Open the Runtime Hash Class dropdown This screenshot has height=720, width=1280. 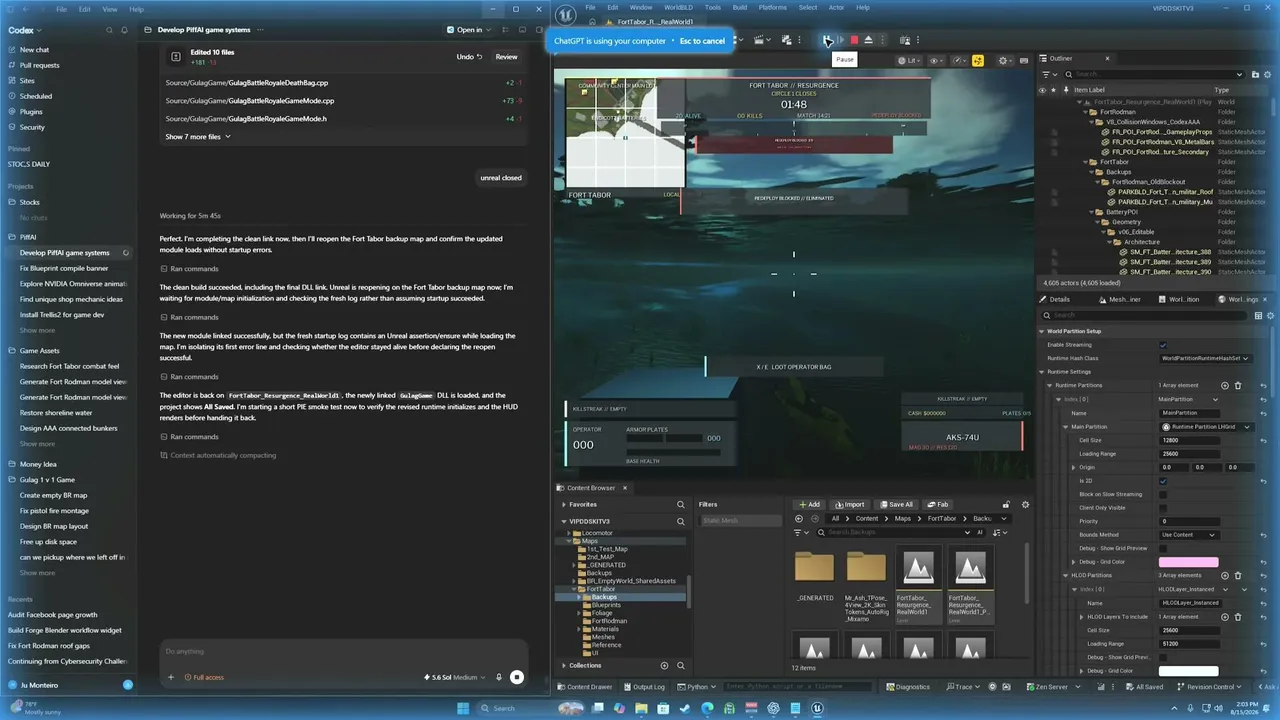click(x=1205, y=358)
